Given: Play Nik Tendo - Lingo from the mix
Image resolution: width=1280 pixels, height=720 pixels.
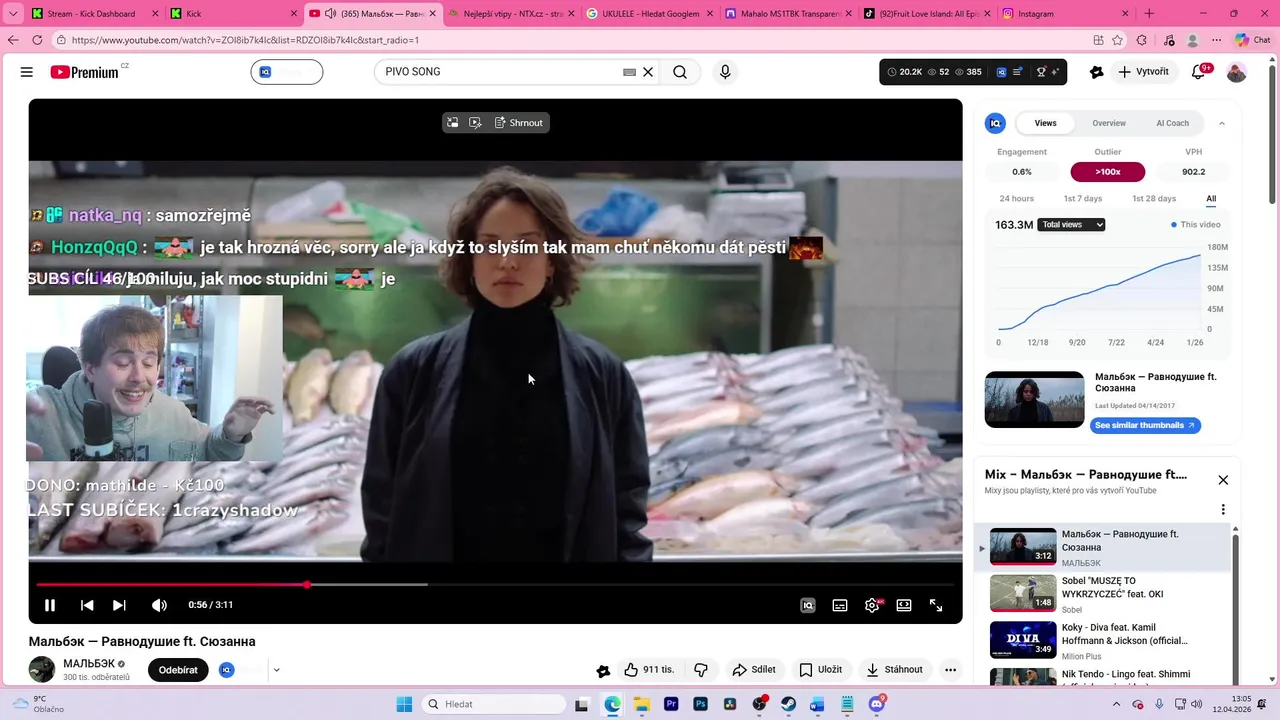Looking at the screenshot, I should tap(1103, 677).
